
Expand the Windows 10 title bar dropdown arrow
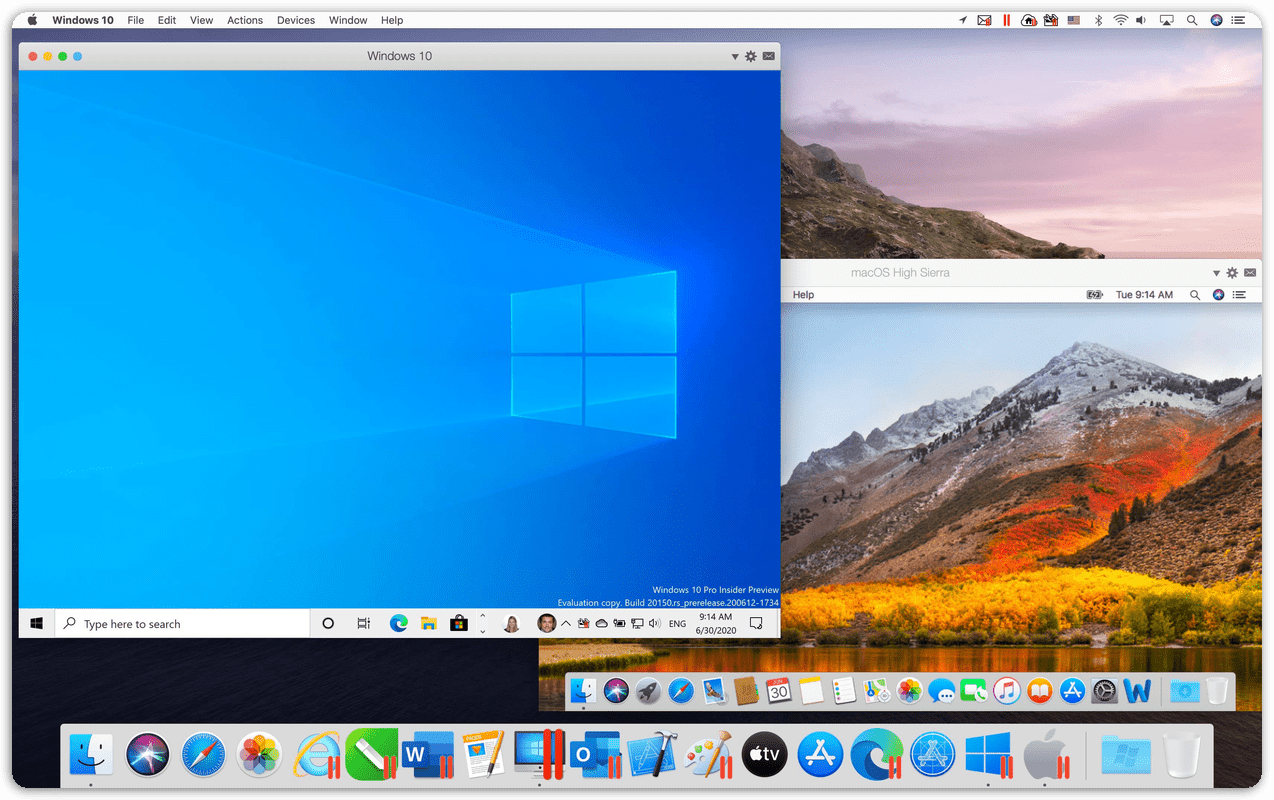[x=735, y=57]
